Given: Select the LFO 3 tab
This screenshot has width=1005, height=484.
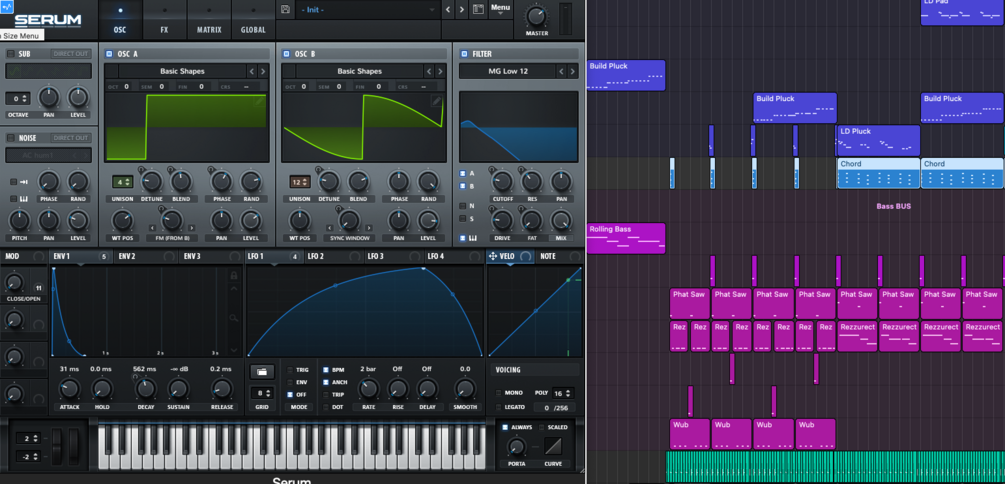Looking at the screenshot, I should 392,256.
